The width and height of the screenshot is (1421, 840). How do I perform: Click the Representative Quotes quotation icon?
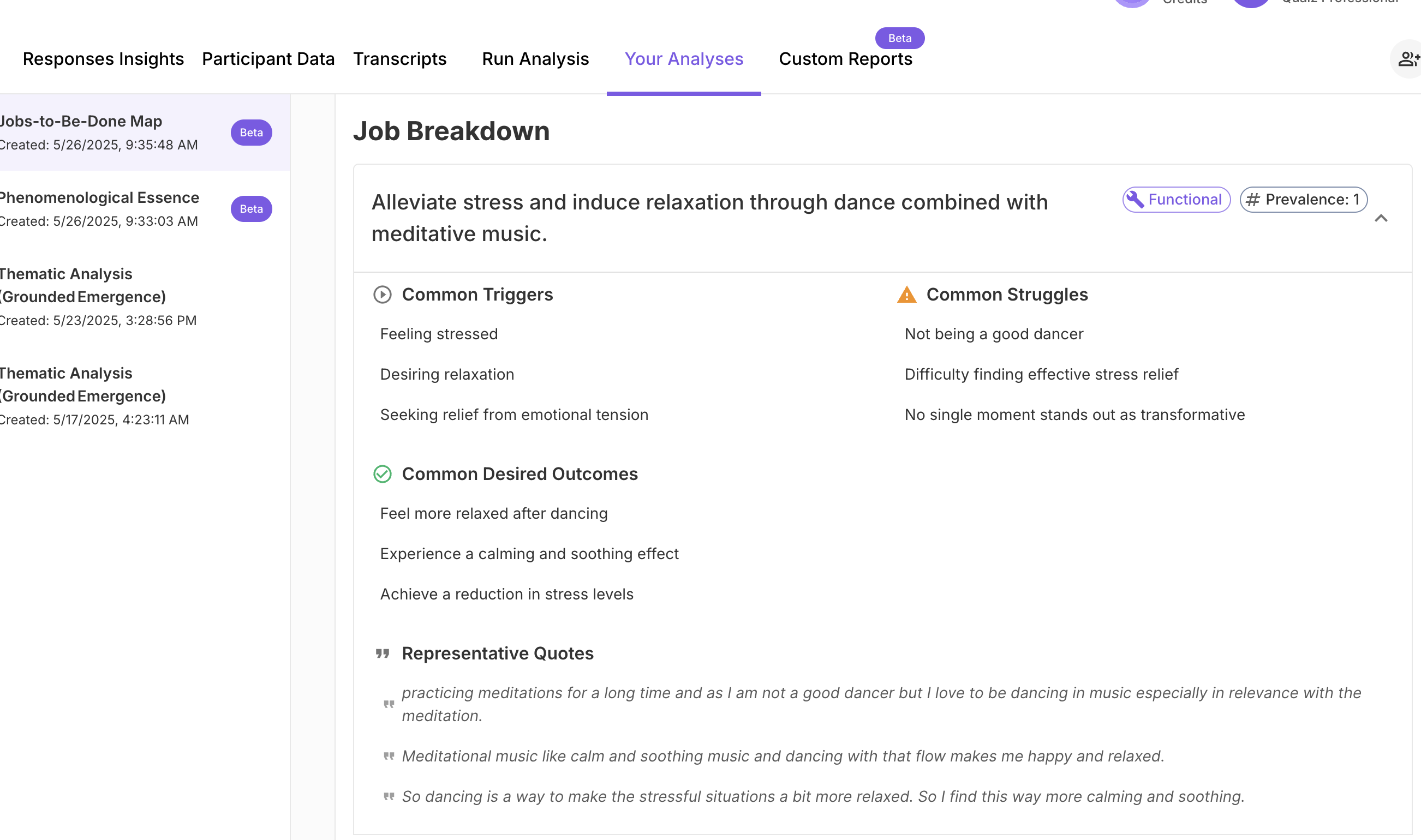pos(383,654)
